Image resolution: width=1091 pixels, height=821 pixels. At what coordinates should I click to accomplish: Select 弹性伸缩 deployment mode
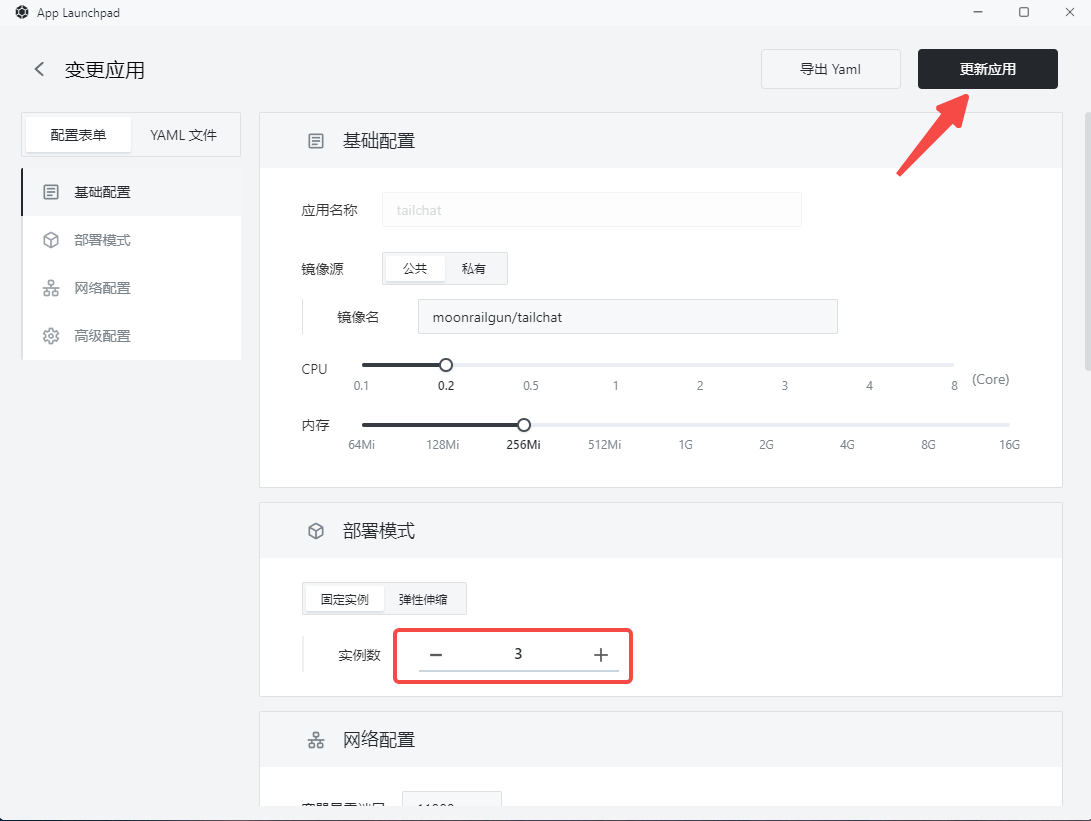pyautogui.click(x=423, y=599)
